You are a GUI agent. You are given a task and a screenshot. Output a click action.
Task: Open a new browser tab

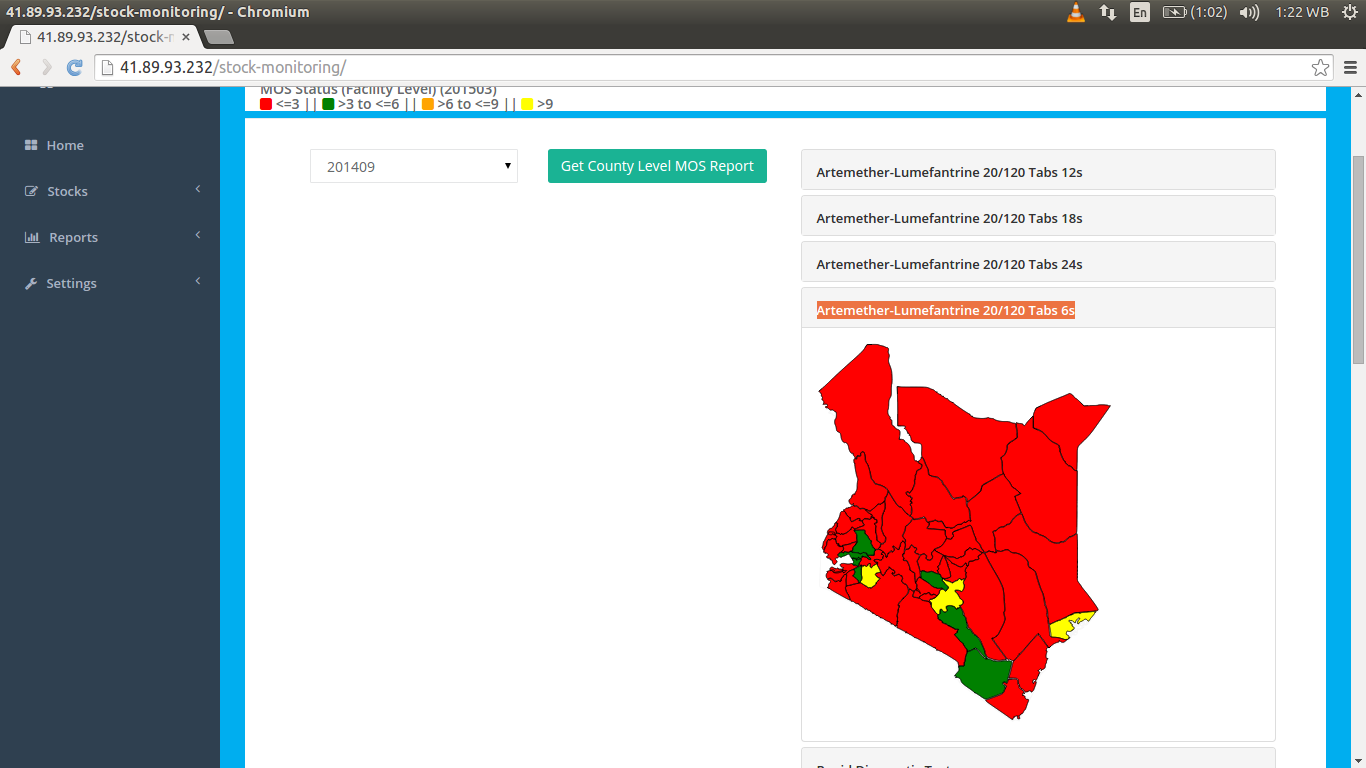pos(218,37)
